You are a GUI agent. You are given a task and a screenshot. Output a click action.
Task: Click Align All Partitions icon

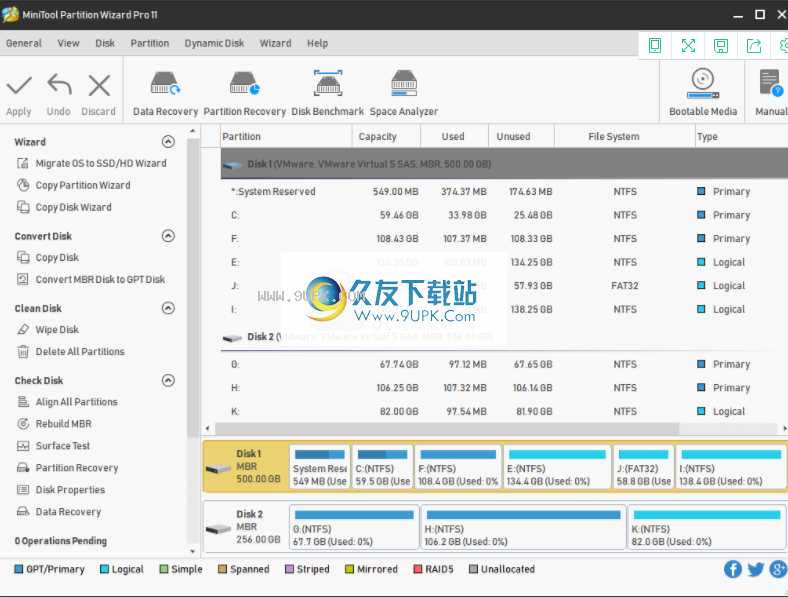click(x=23, y=402)
